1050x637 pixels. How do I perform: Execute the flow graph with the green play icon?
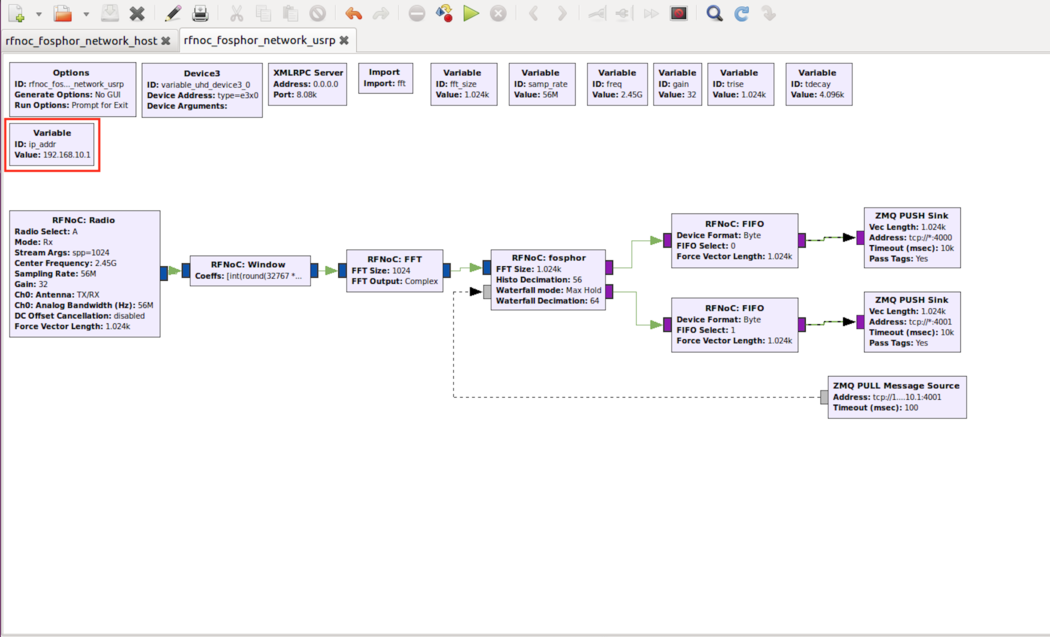point(470,14)
